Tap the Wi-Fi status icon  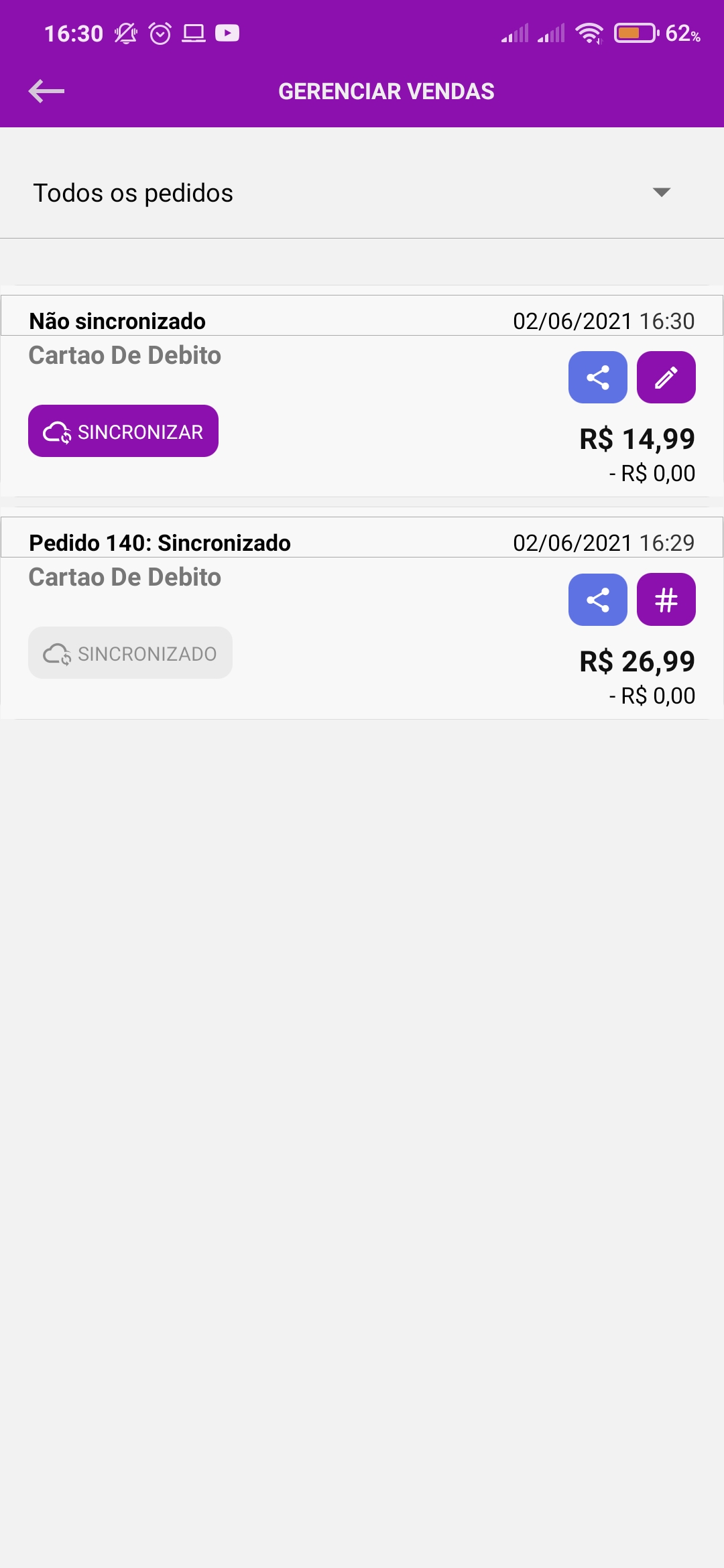pyautogui.click(x=589, y=33)
